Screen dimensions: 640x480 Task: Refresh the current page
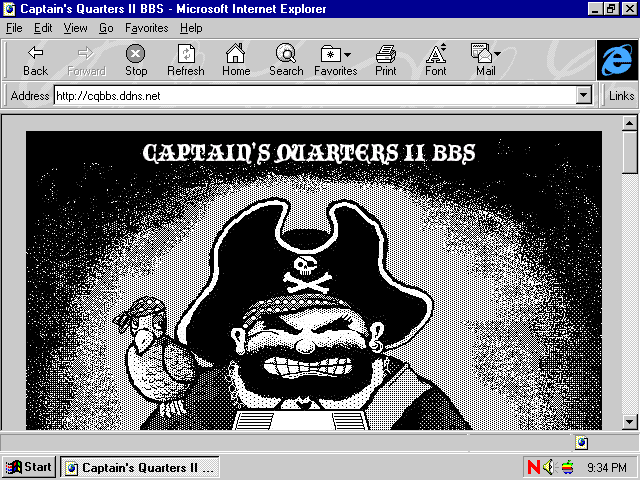tap(185, 60)
